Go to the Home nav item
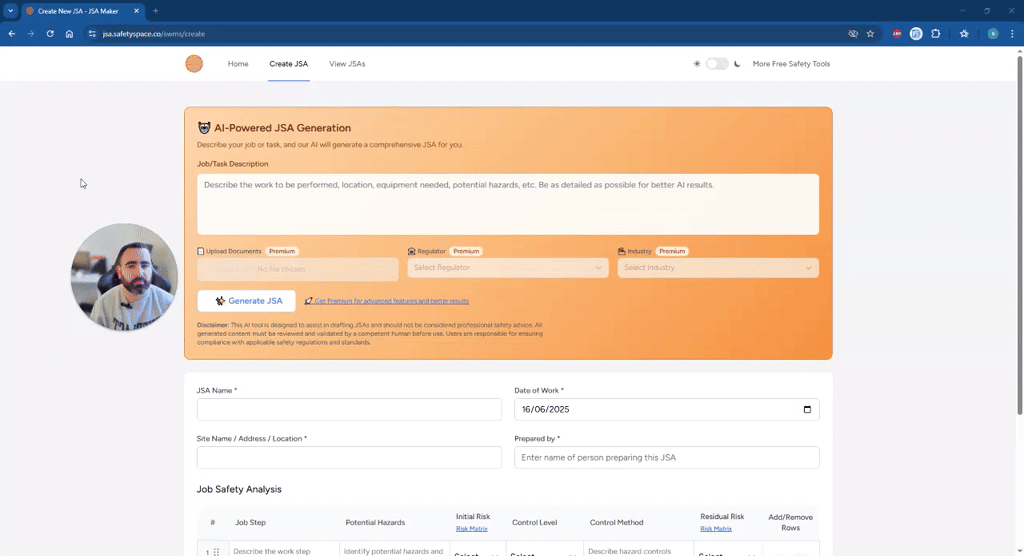The width and height of the screenshot is (1024, 556). (238, 64)
